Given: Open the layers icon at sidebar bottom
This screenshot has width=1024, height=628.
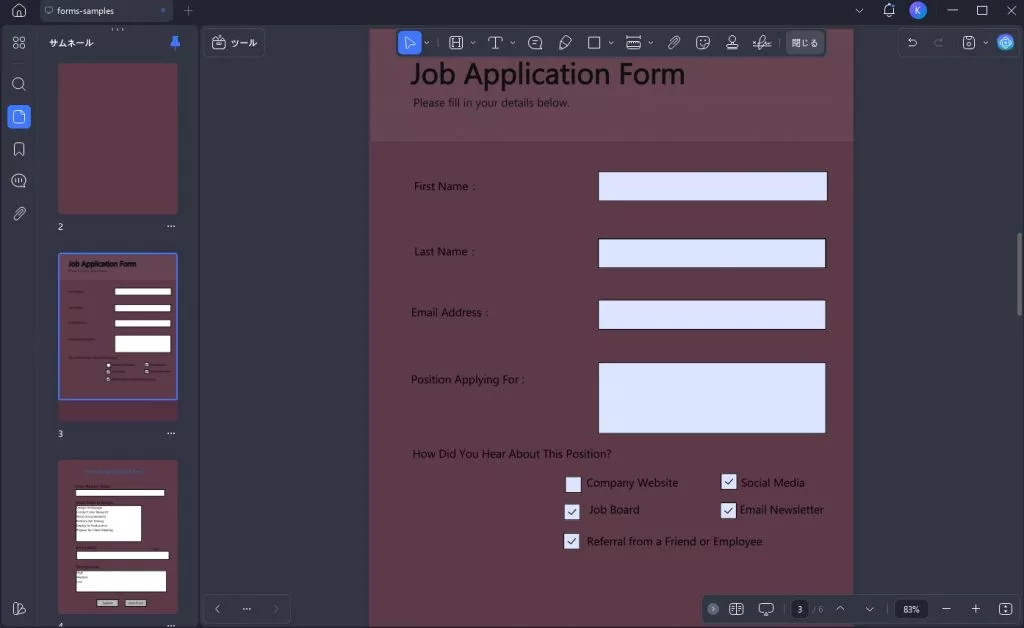Looking at the screenshot, I should click(x=19, y=608).
